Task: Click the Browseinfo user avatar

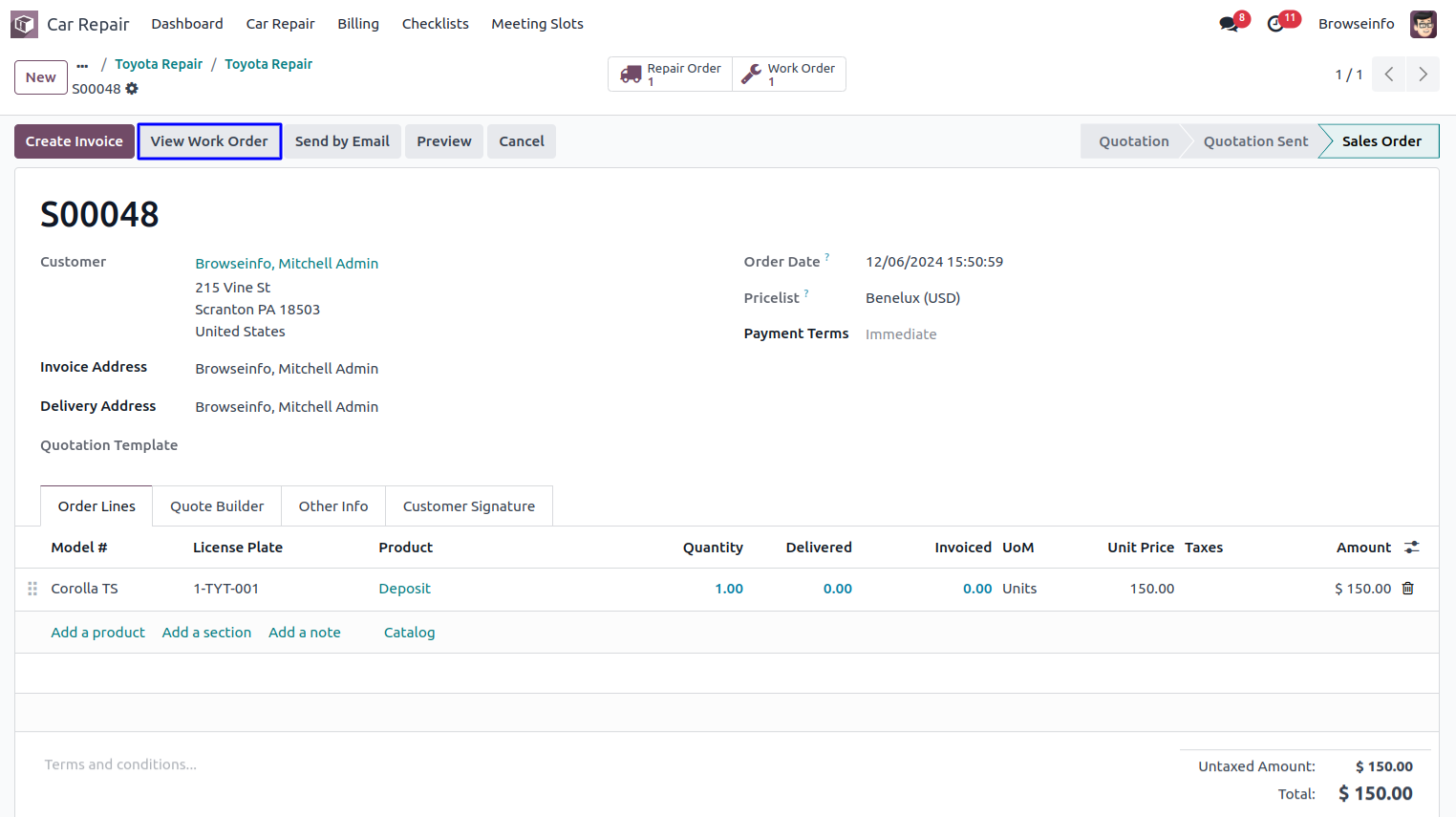Action: (x=1423, y=24)
